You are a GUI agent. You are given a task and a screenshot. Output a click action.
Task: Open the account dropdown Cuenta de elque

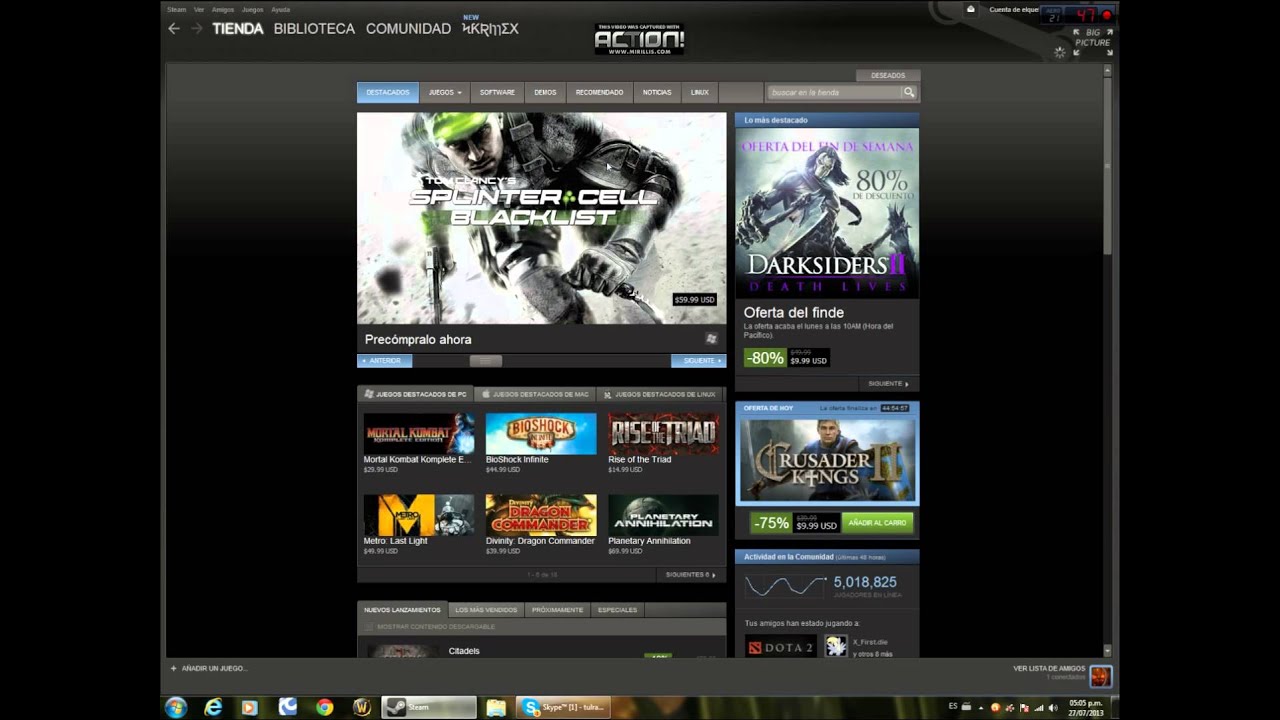click(x=1014, y=10)
